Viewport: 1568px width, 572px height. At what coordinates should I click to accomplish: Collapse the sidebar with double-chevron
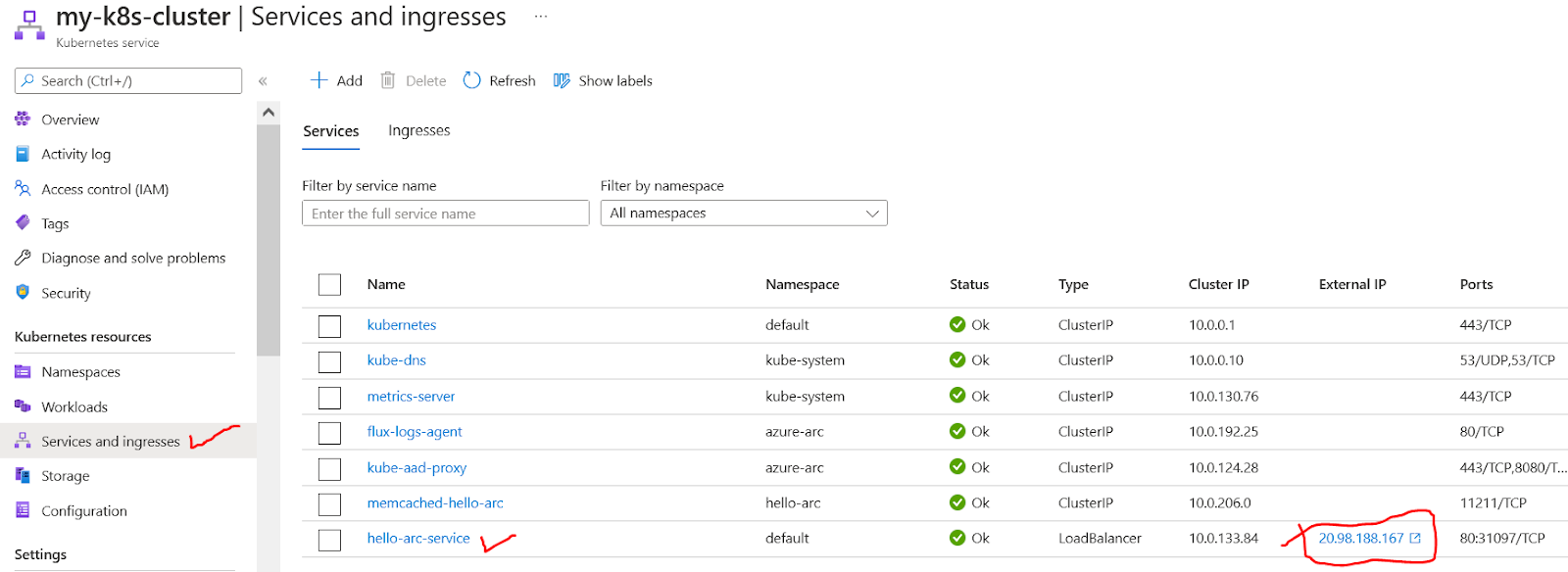[x=263, y=81]
